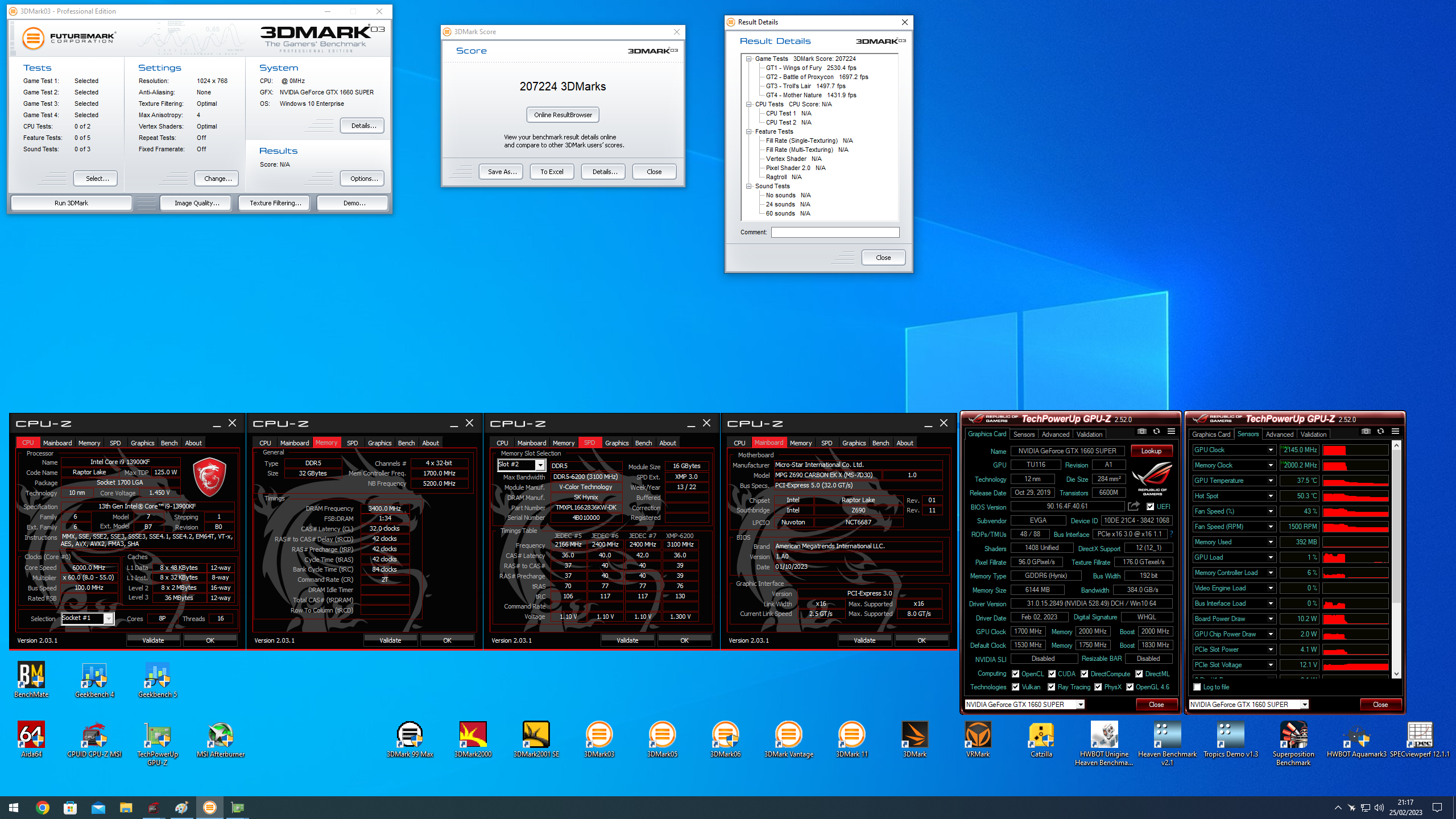Open the VRMark desktop icon
Image resolution: width=1456 pixels, height=819 pixels.
coord(978,739)
